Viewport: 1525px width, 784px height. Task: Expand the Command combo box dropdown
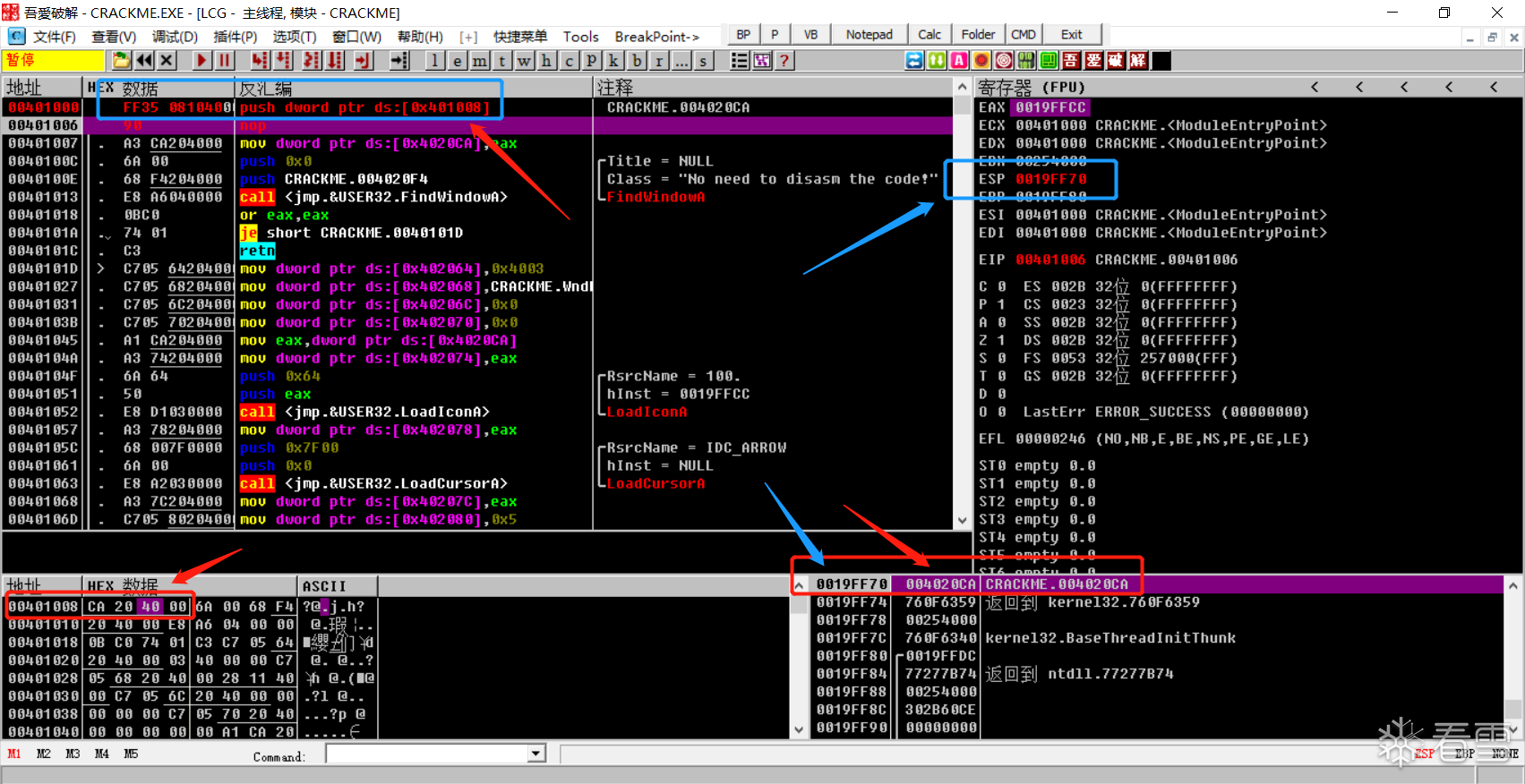click(x=536, y=754)
